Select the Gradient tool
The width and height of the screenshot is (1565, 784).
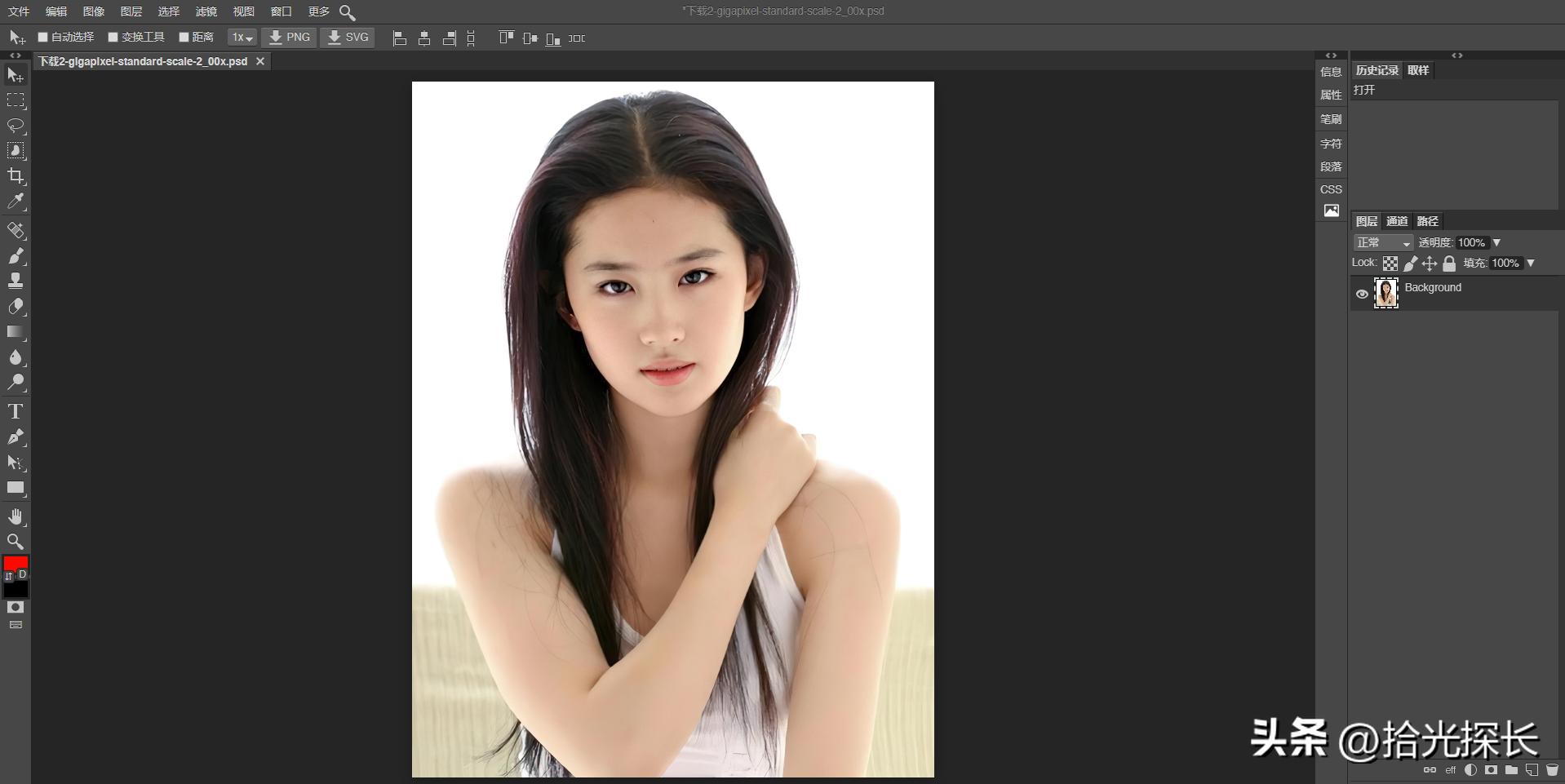coord(16,332)
